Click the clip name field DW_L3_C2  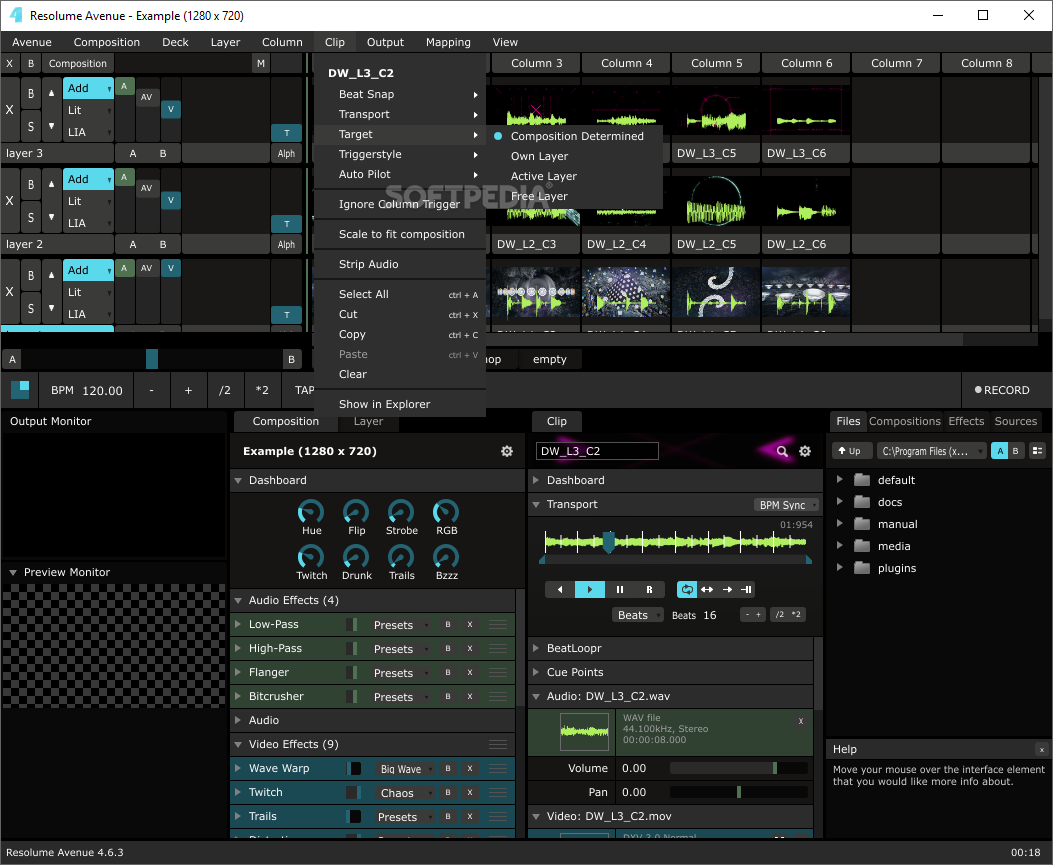point(597,451)
